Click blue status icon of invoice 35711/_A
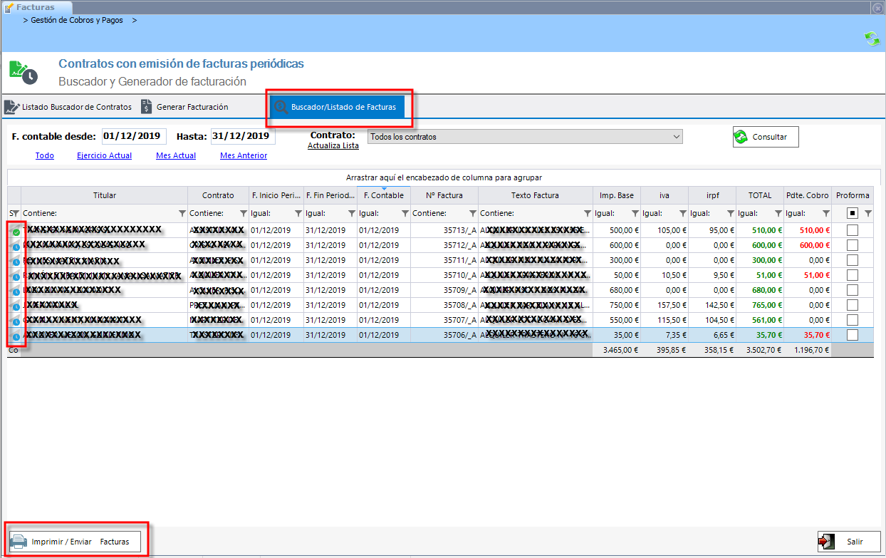This screenshot has height=558, width=886. click(x=16, y=261)
